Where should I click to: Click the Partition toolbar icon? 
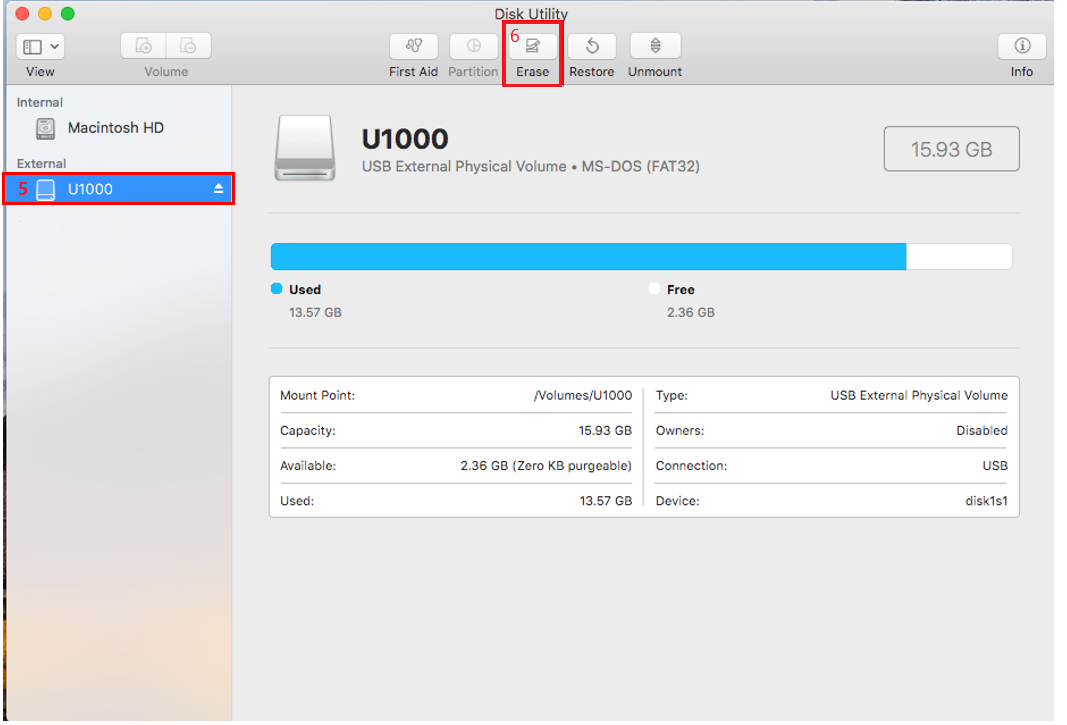pyautogui.click(x=473, y=46)
